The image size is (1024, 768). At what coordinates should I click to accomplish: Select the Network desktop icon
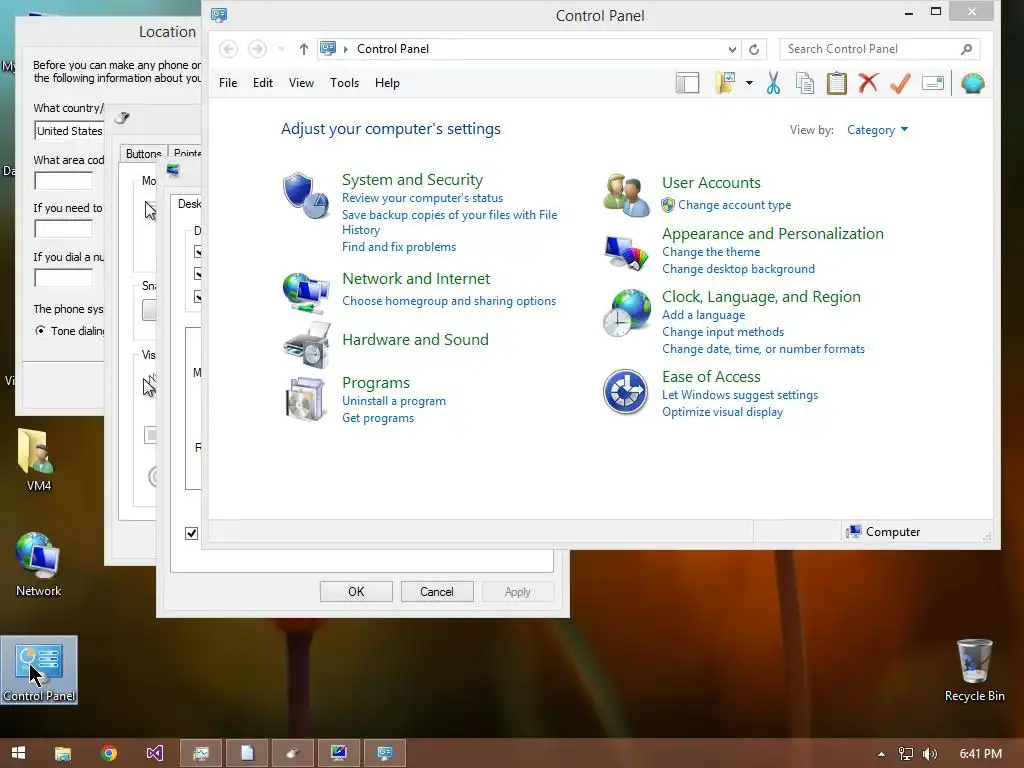coord(38,564)
